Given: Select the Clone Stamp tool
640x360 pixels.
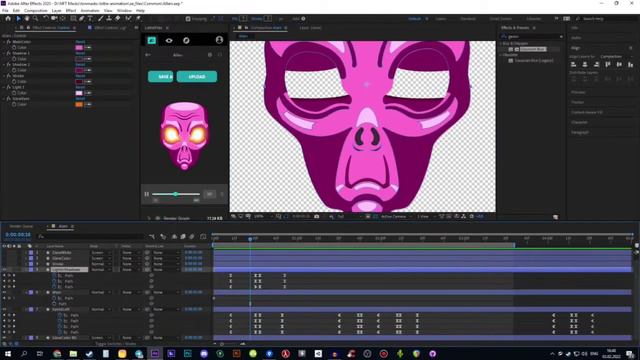Looking at the screenshot, I should [109, 18].
